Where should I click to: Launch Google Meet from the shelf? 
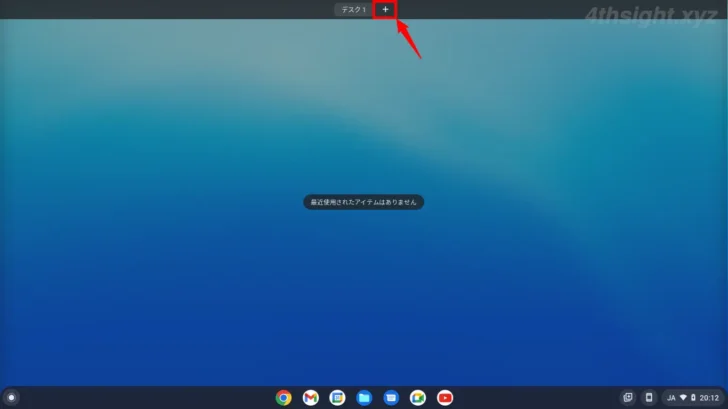(418, 398)
